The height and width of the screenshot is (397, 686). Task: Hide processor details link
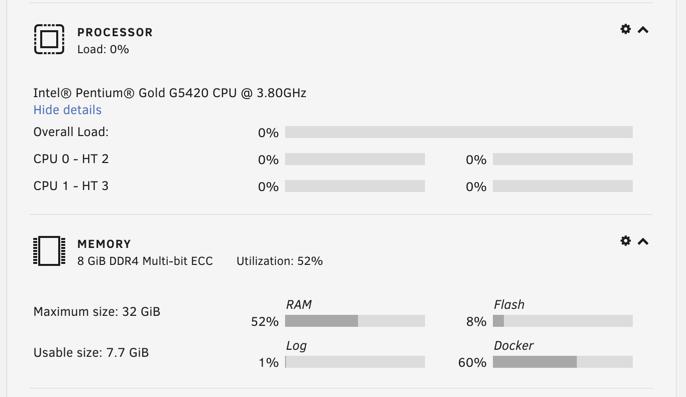pos(67,110)
